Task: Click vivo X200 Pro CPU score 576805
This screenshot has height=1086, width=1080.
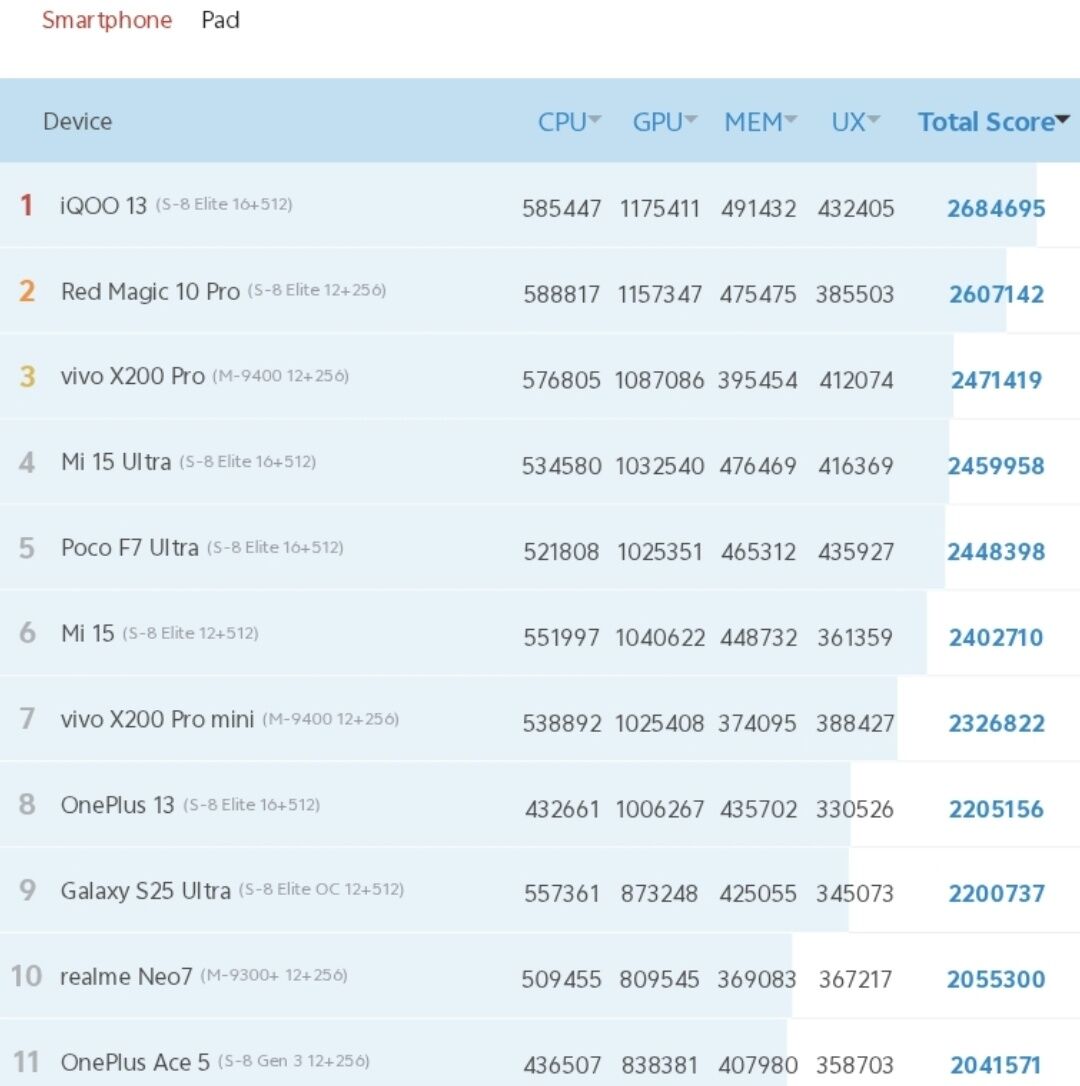Action: click(561, 380)
